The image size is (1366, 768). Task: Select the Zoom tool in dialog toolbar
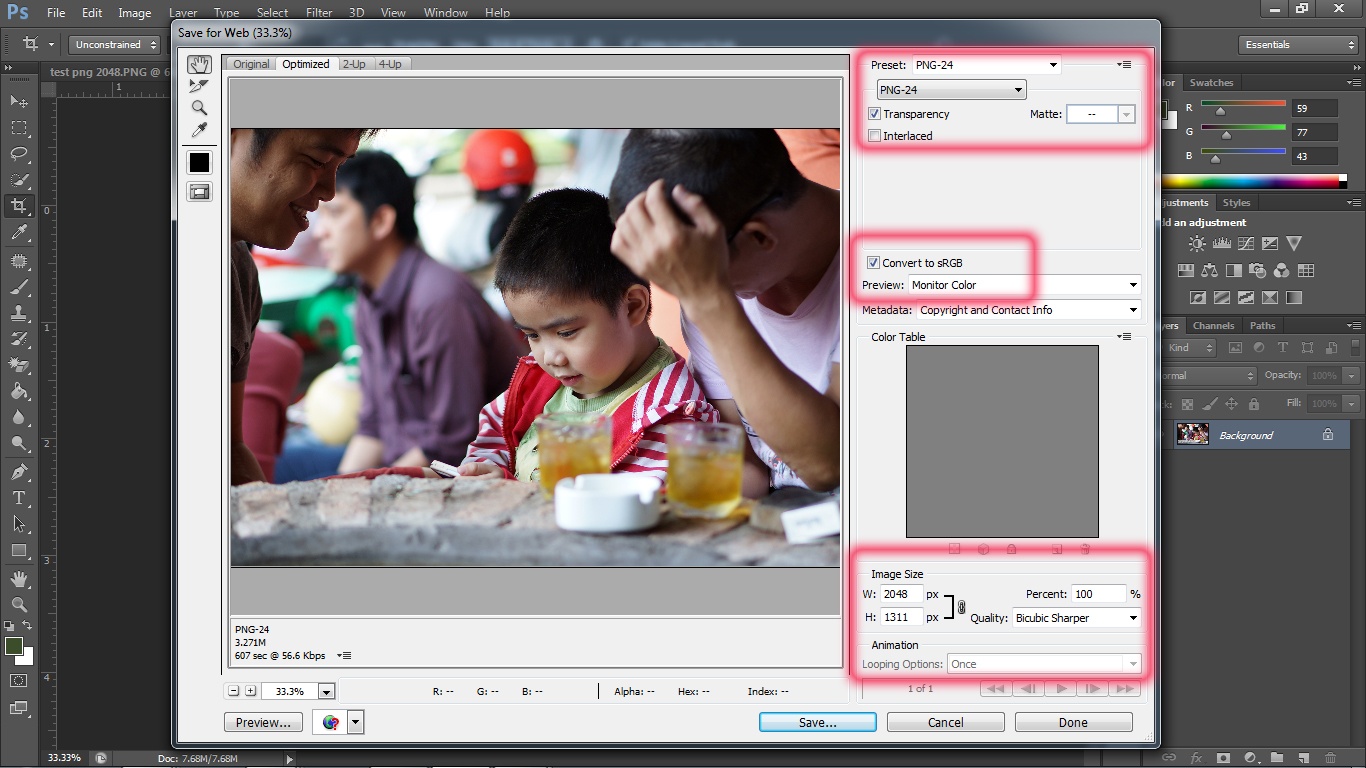(199, 108)
